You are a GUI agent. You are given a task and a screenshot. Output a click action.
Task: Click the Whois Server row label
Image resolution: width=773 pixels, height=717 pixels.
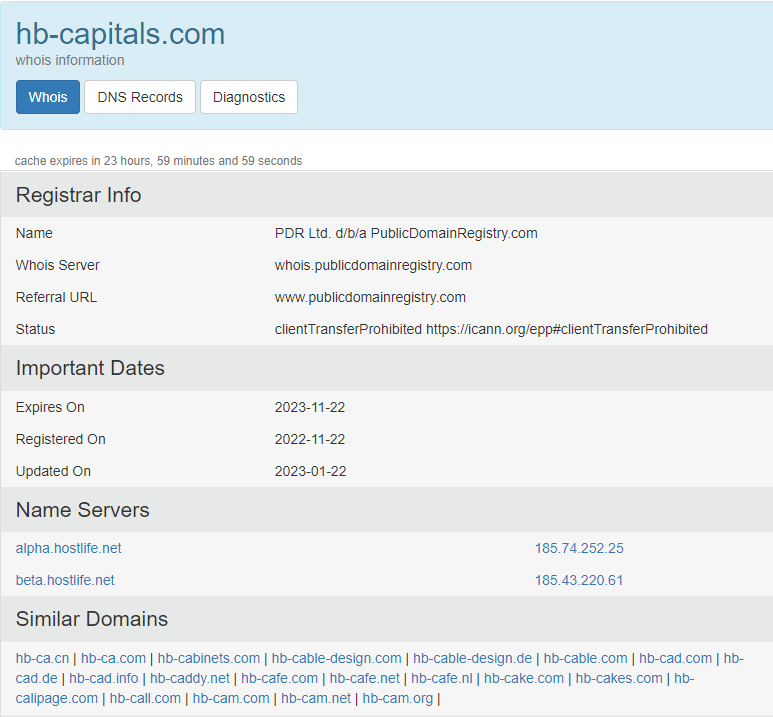58,265
